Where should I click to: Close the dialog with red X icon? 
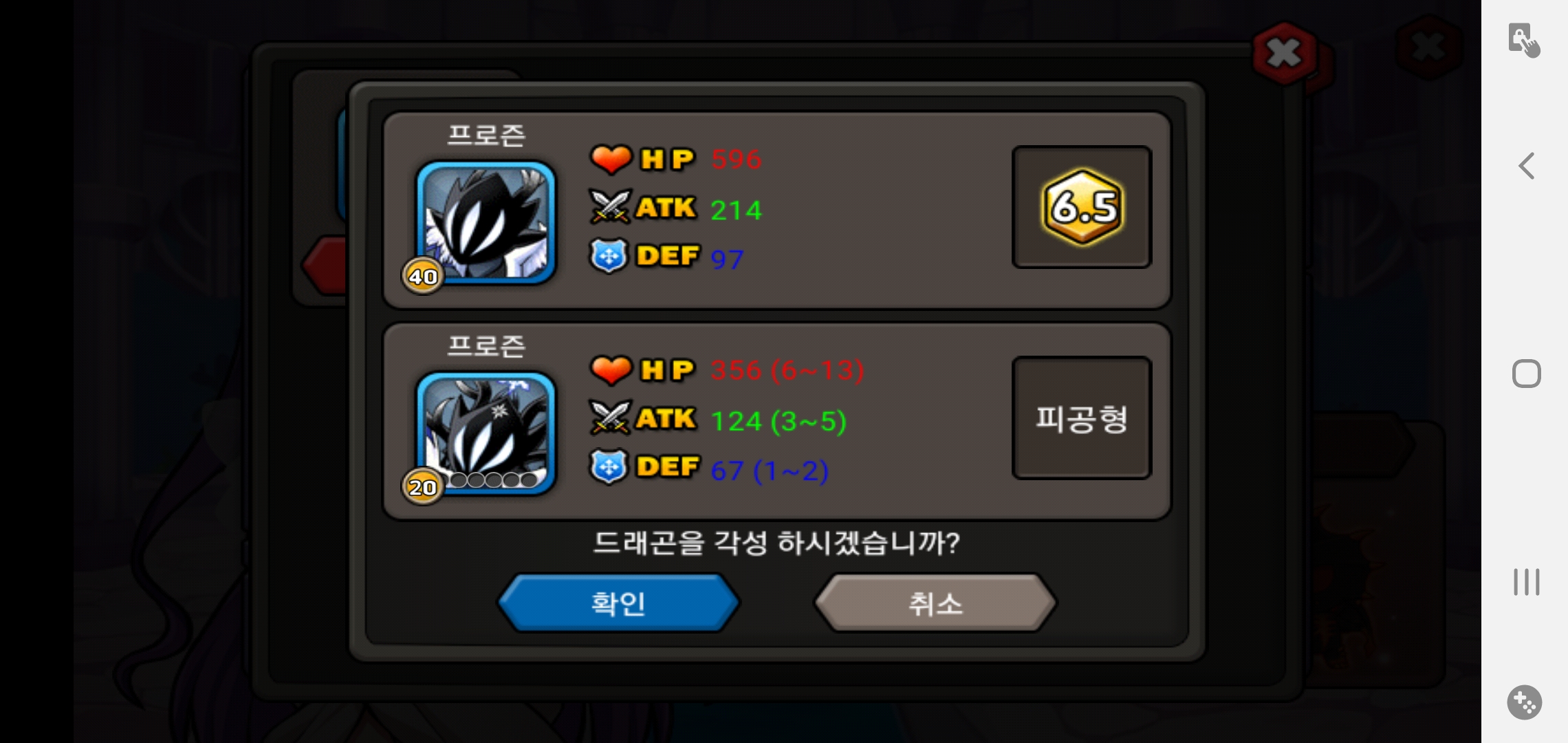(1285, 52)
